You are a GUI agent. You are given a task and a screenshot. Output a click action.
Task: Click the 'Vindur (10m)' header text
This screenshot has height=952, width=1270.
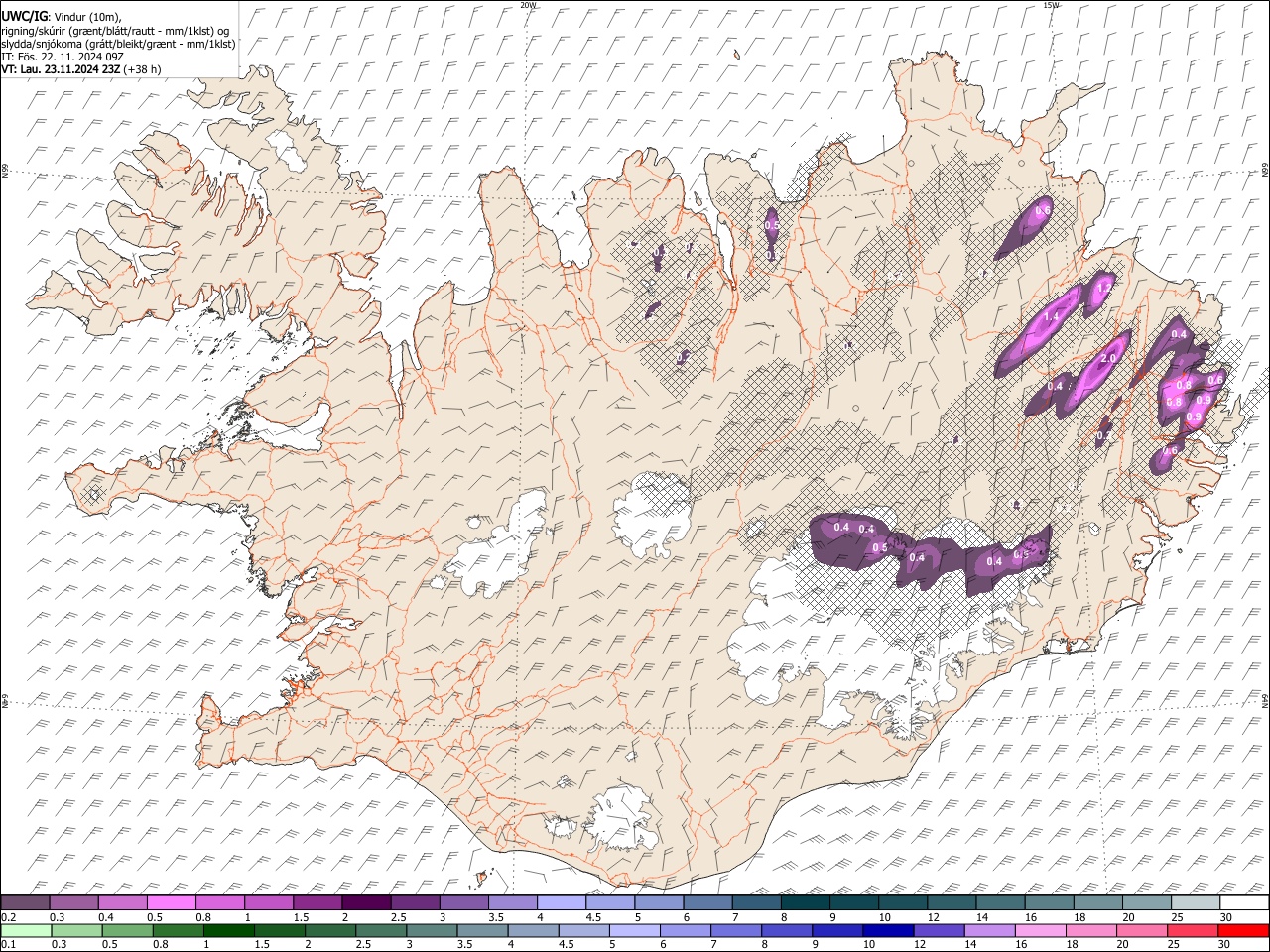pyautogui.click(x=87, y=17)
